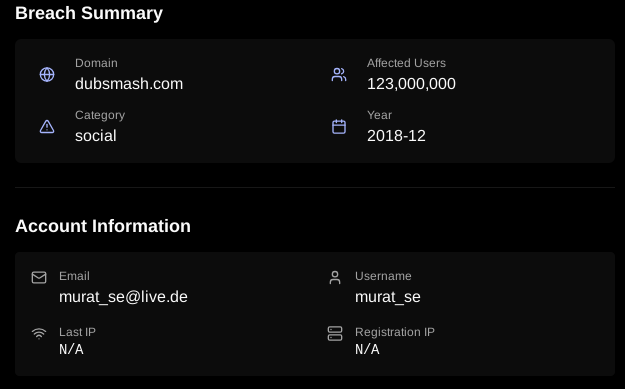The height and width of the screenshot is (389, 625).
Task: Click the globe icon beside Domain
Action: click(47, 75)
